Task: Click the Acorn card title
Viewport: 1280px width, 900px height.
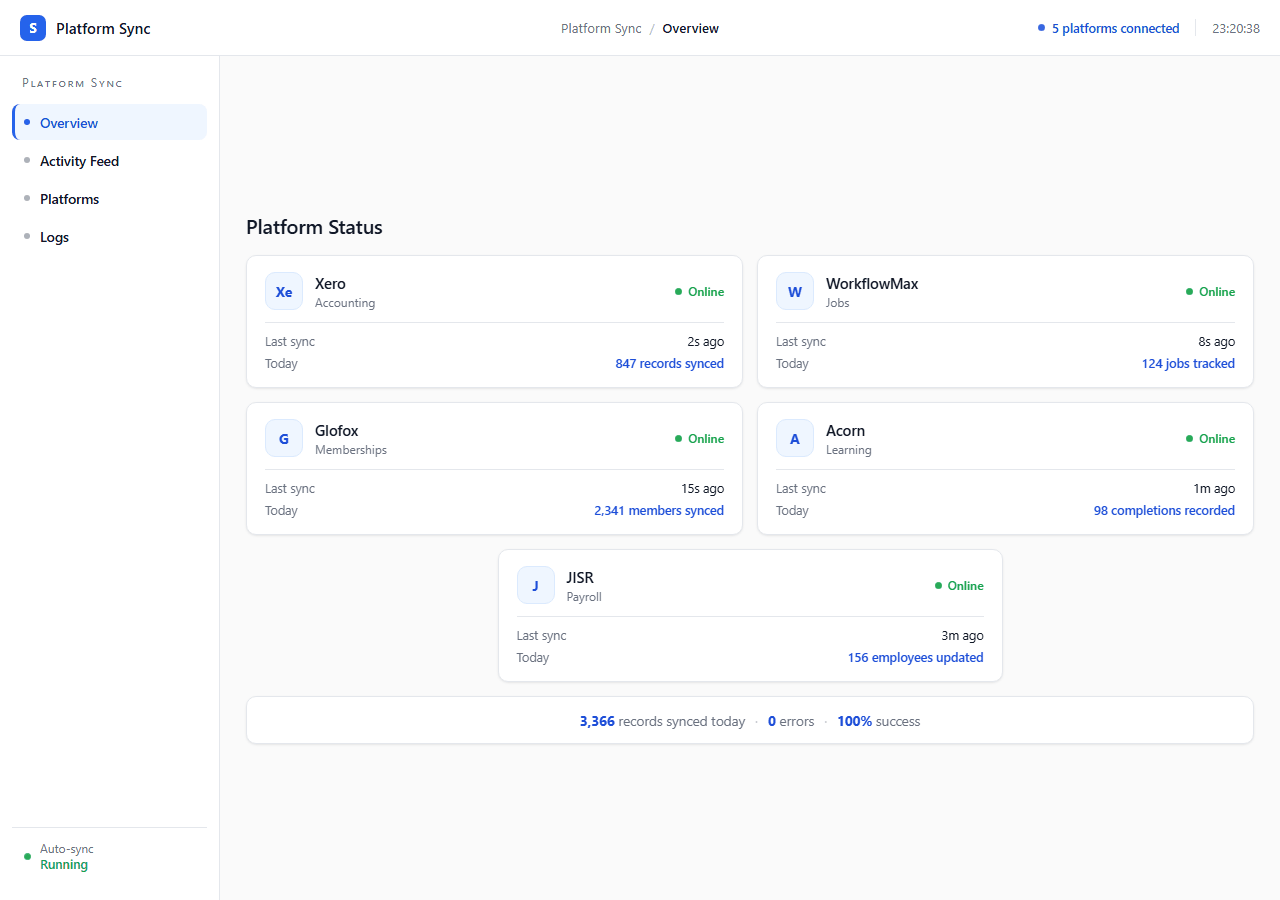Action: click(x=845, y=431)
